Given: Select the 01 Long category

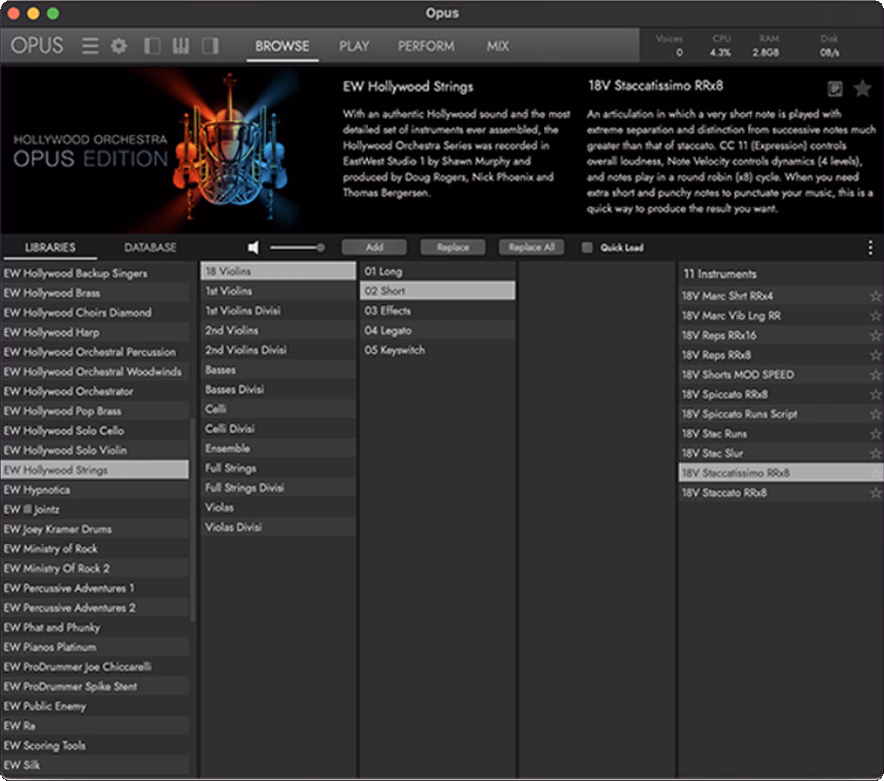Looking at the screenshot, I should coord(437,271).
